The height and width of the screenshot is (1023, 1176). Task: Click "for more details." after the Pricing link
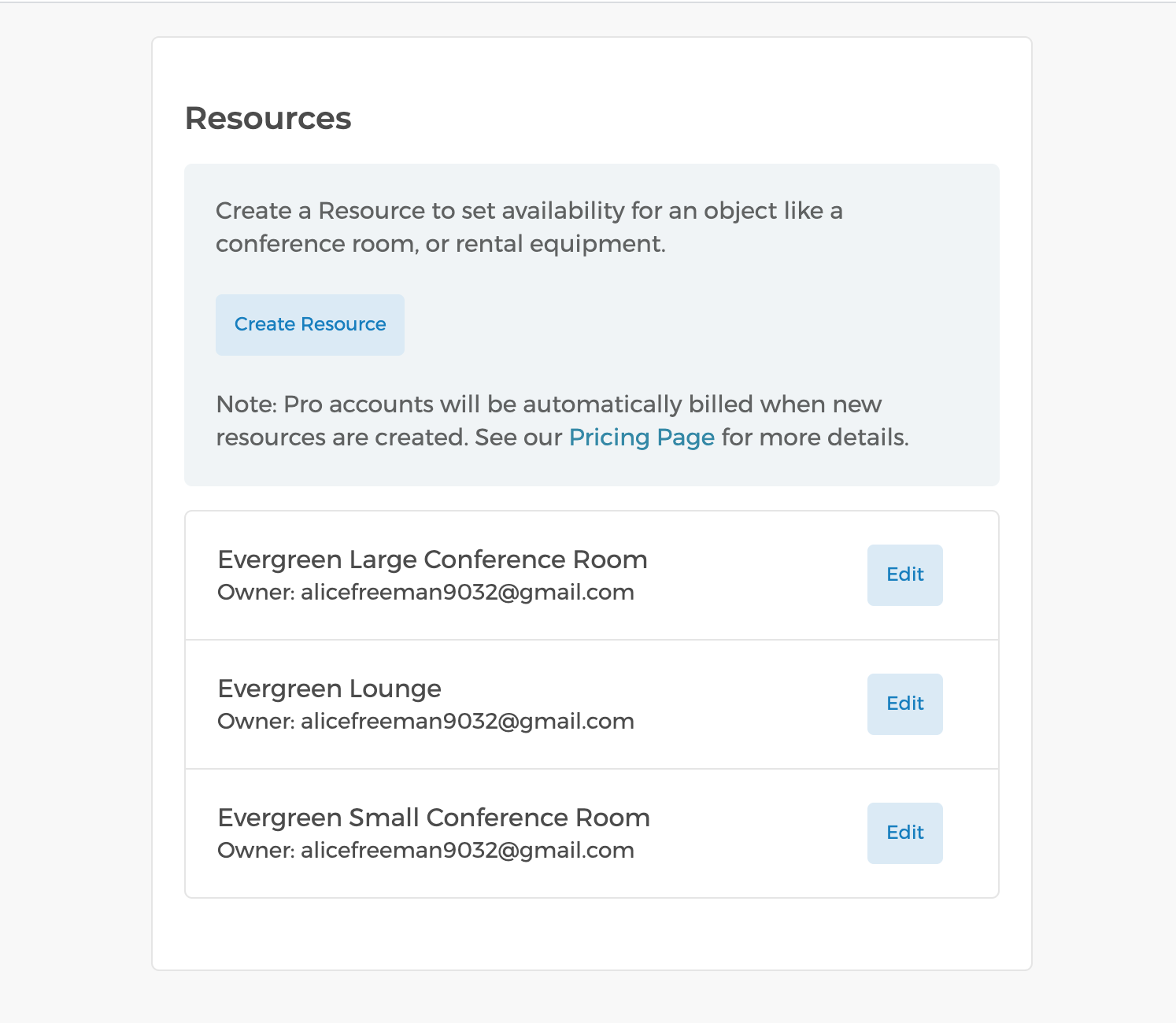pyautogui.click(x=815, y=438)
